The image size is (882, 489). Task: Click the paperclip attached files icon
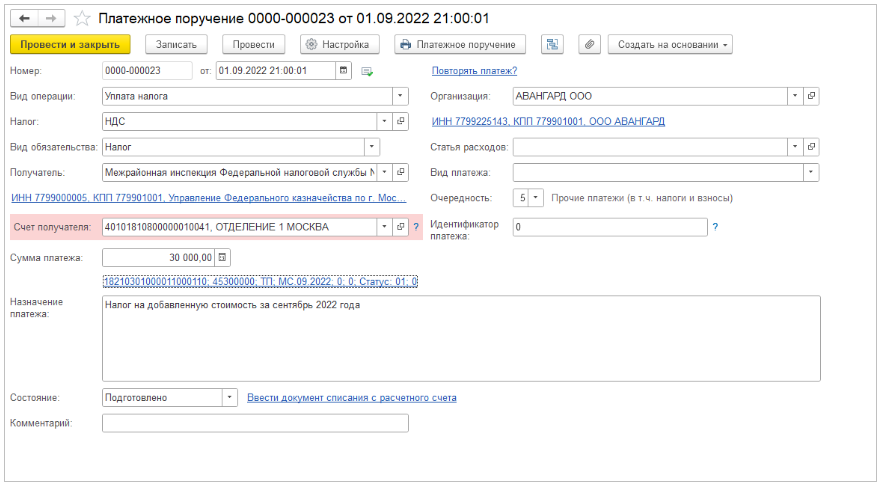(590, 44)
